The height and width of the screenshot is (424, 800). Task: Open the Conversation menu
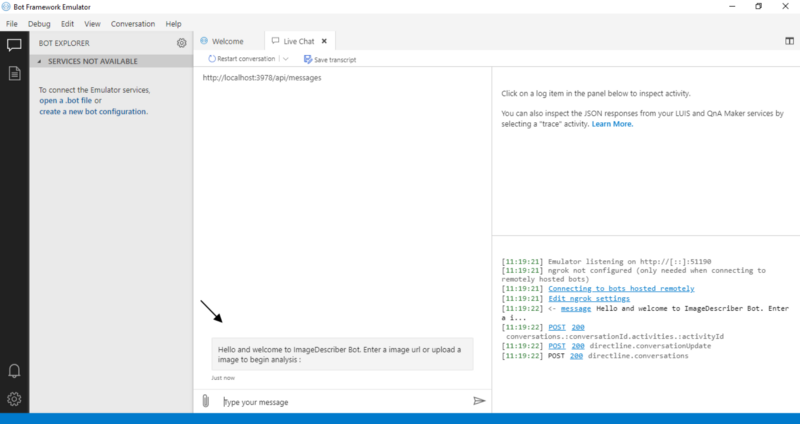coord(133,24)
